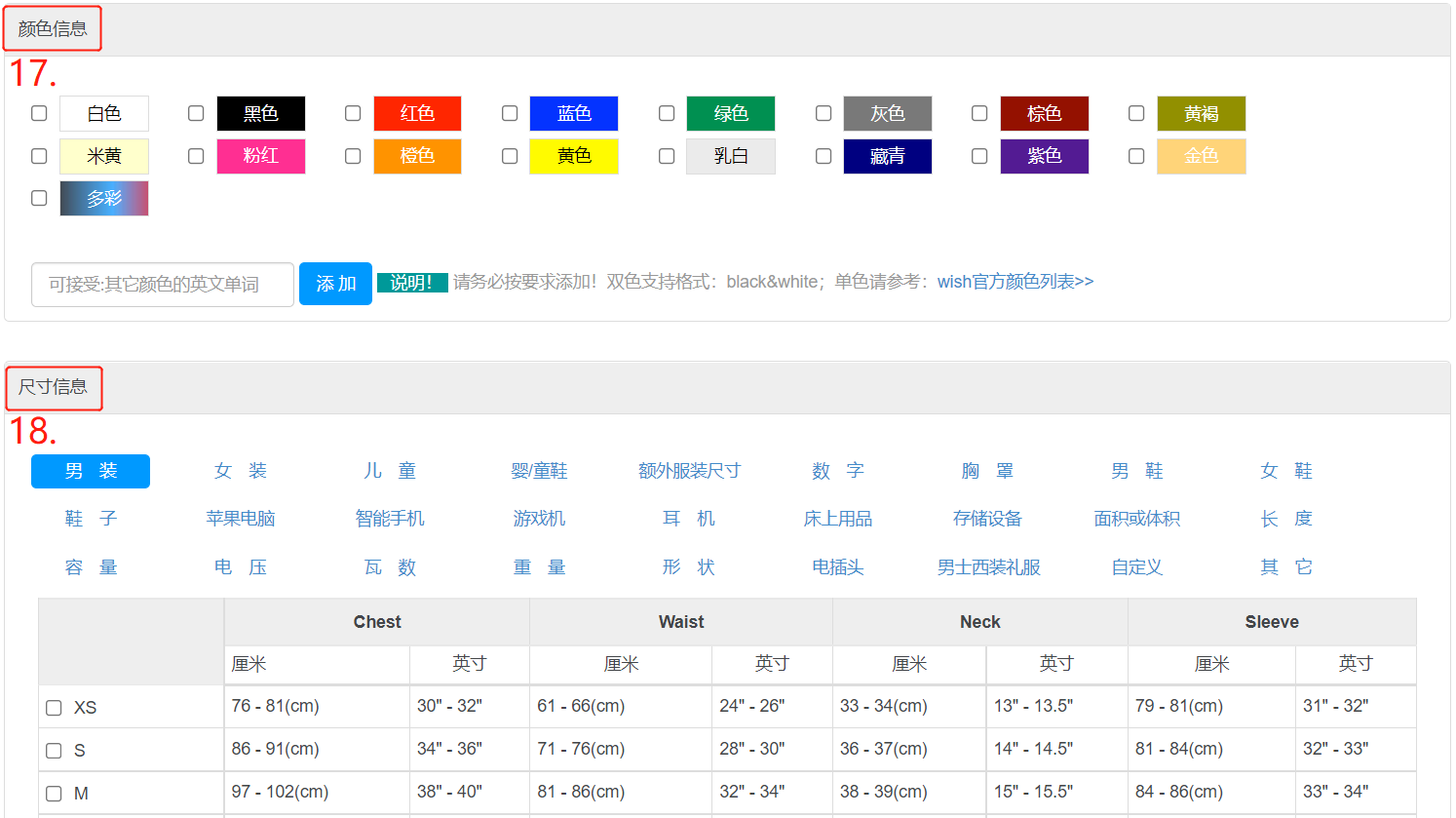Click the 黑色 black swatch

coord(261,113)
